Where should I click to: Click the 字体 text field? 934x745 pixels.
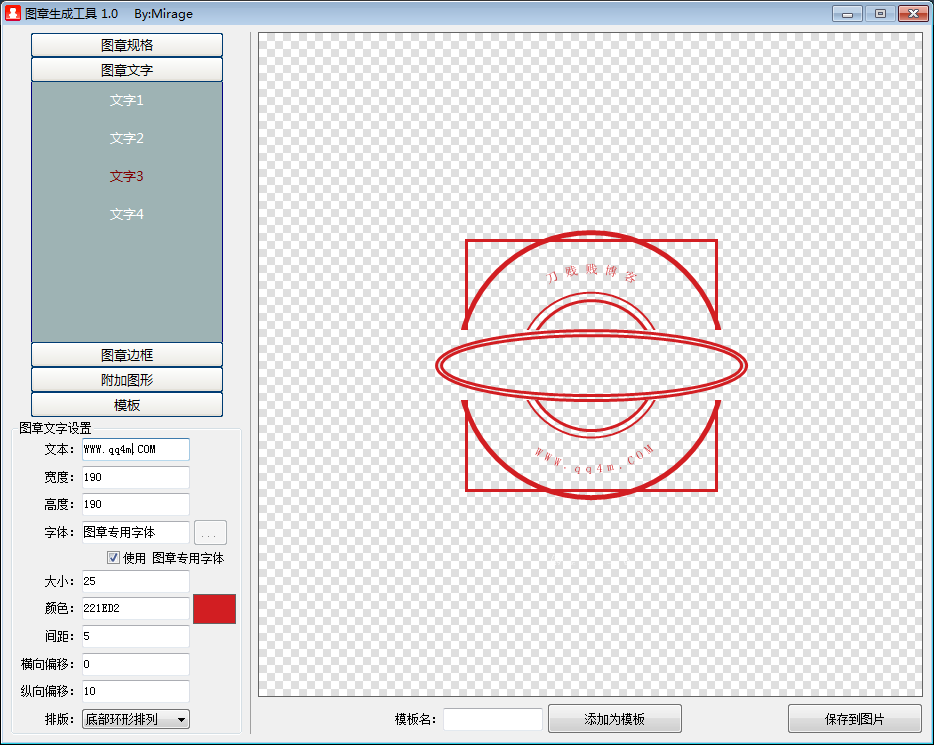coord(136,532)
